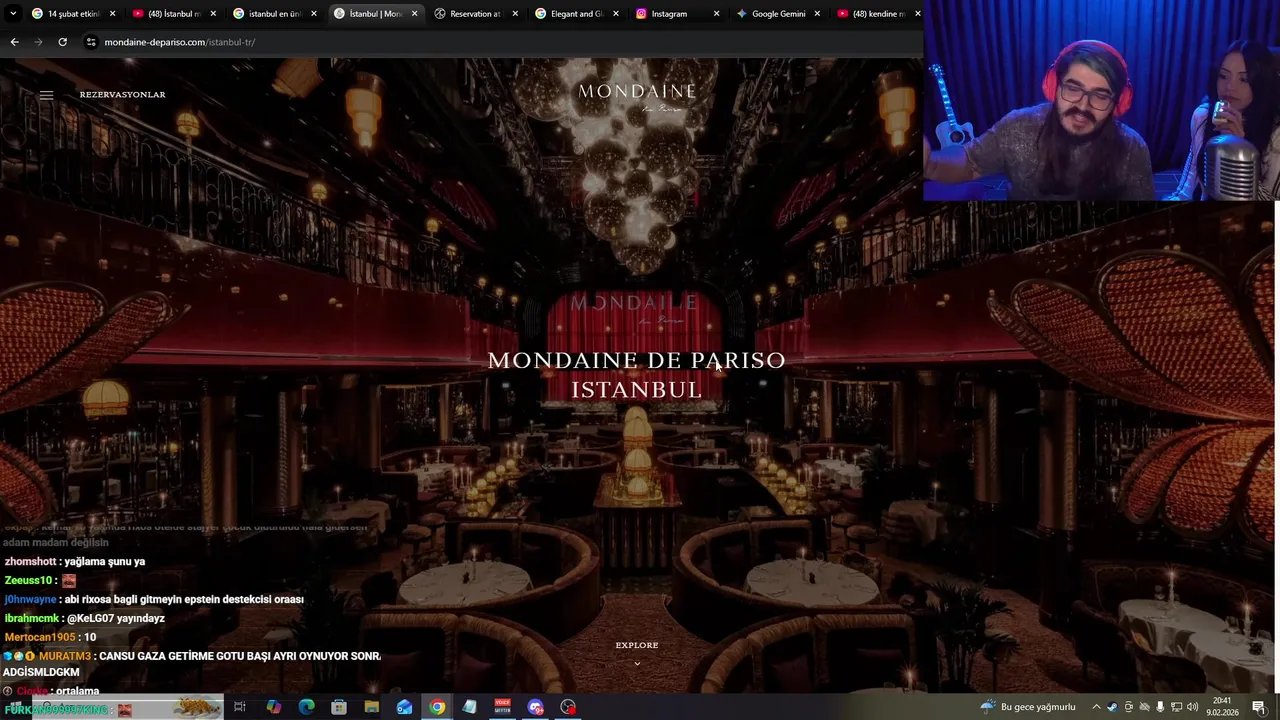This screenshot has width=1280, height=720.
Task: Click the Mertocan1905 '10' chat message
Action: coord(50,638)
